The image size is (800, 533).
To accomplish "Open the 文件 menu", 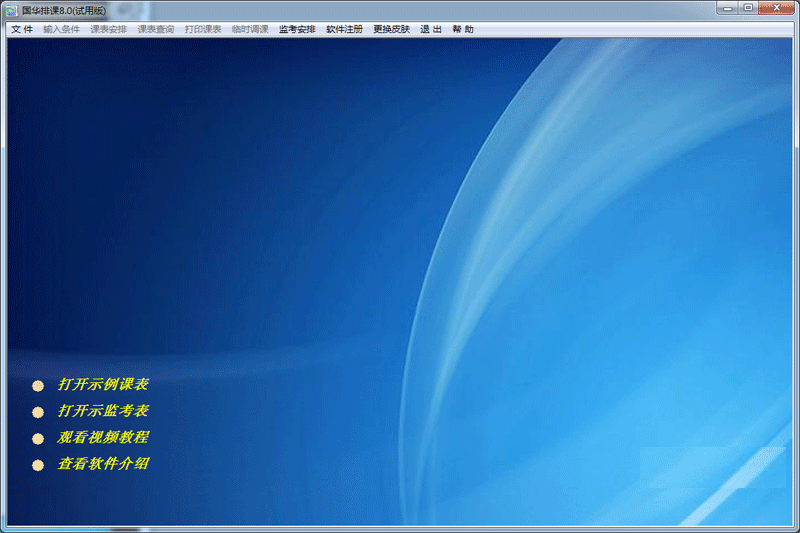I will coord(22,29).
